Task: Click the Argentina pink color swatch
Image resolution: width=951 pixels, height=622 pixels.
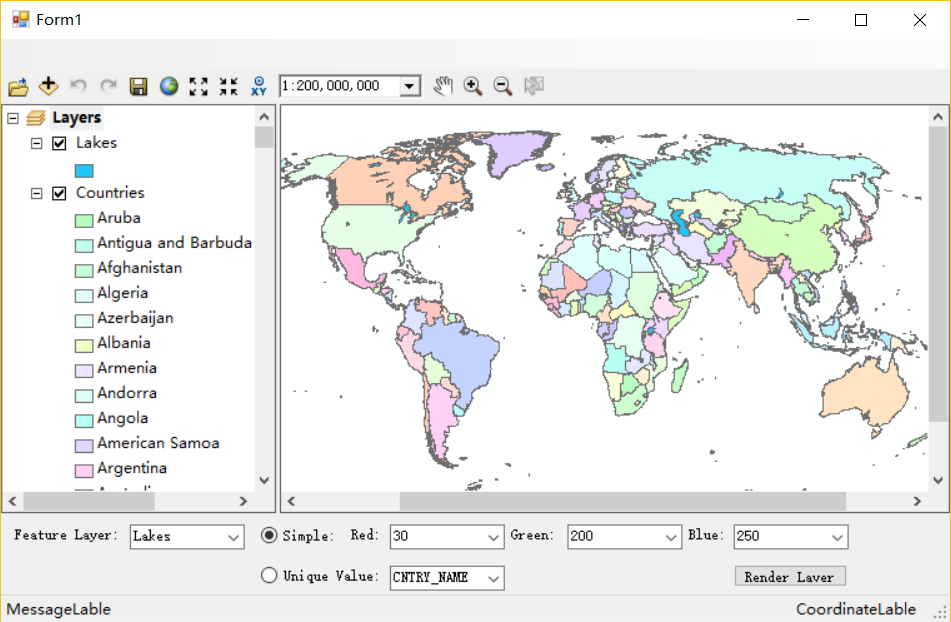Action: coord(84,471)
